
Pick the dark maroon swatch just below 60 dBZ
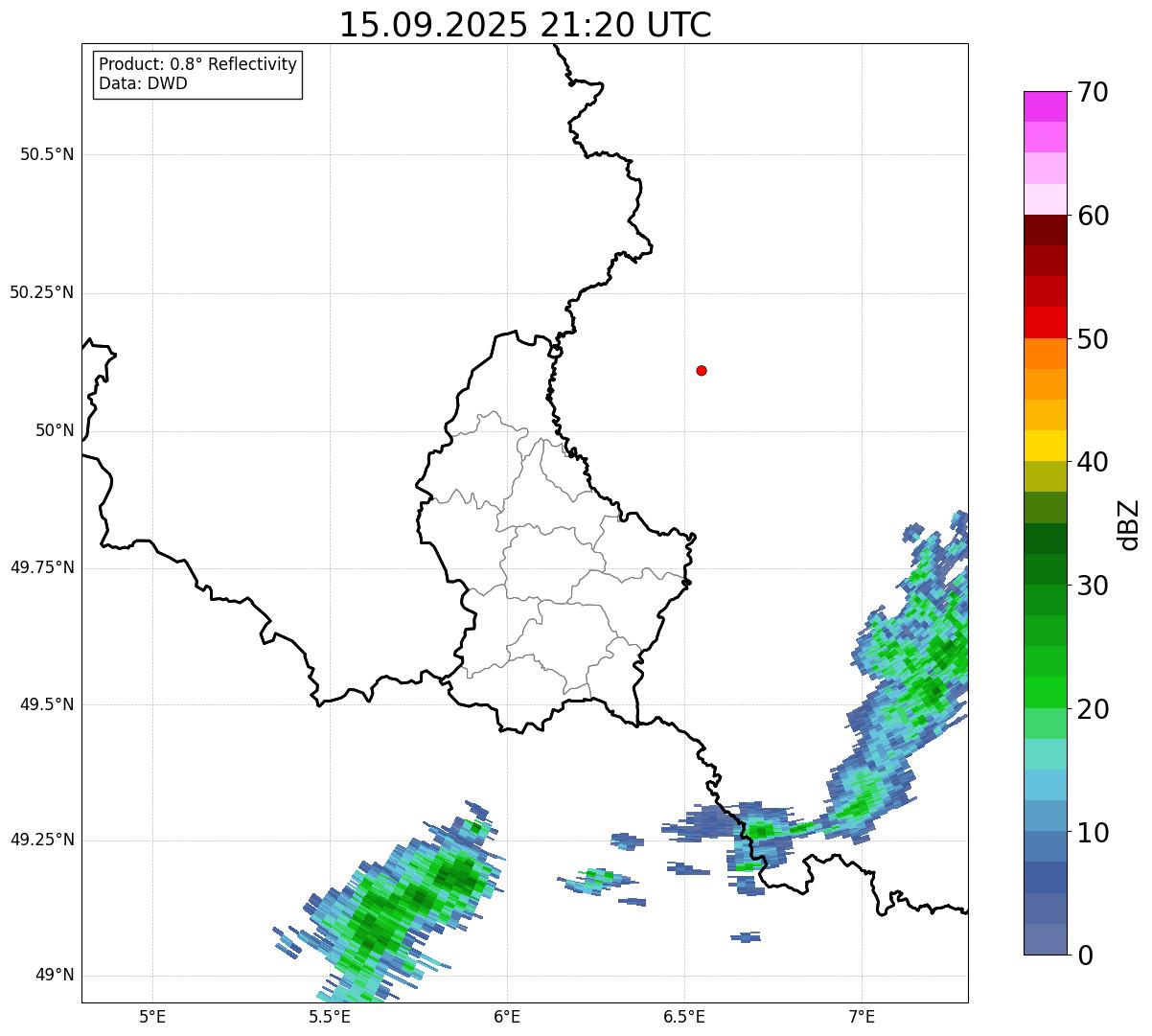click(1045, 230)
